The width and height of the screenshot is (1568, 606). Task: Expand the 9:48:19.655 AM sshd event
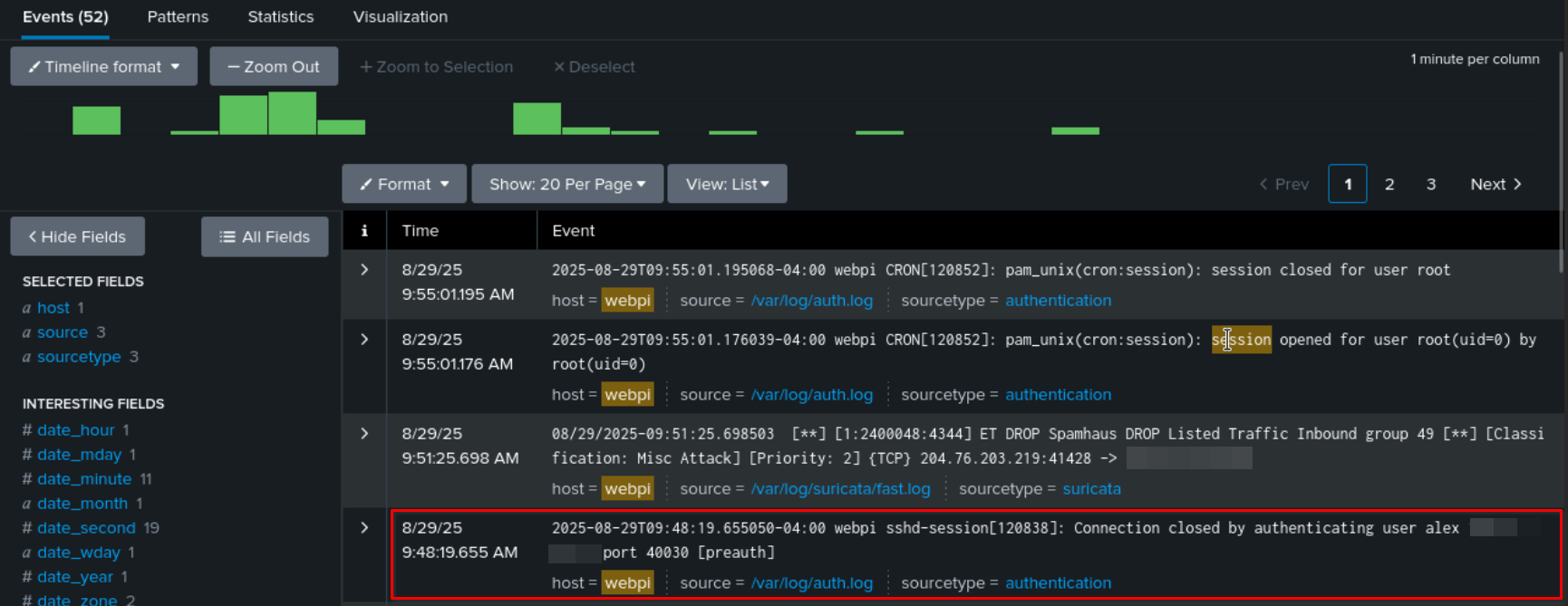364,528
